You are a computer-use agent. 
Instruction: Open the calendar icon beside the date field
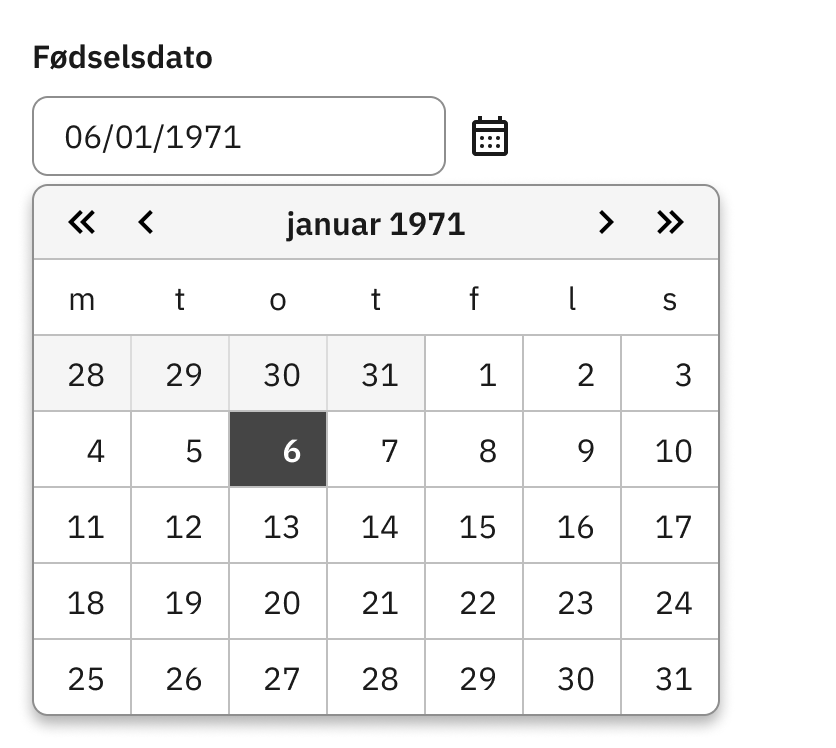pyautogui.click(x=490, y=136)
